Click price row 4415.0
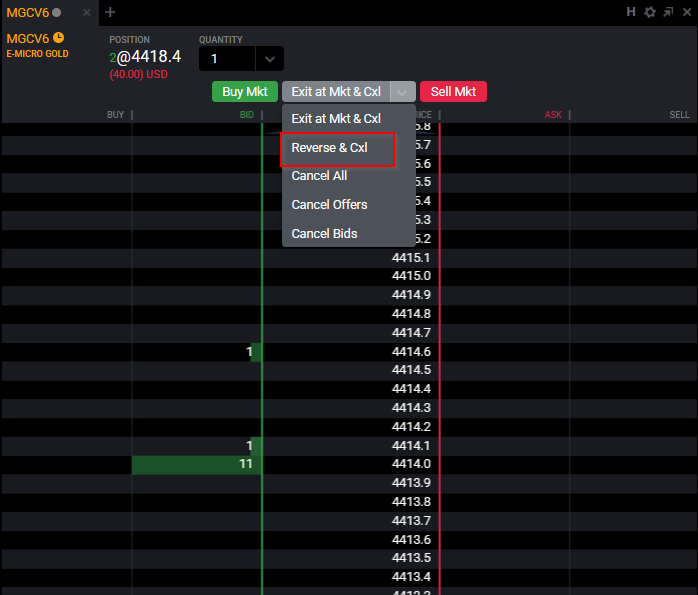698x595 pixels. coord(351,276)
